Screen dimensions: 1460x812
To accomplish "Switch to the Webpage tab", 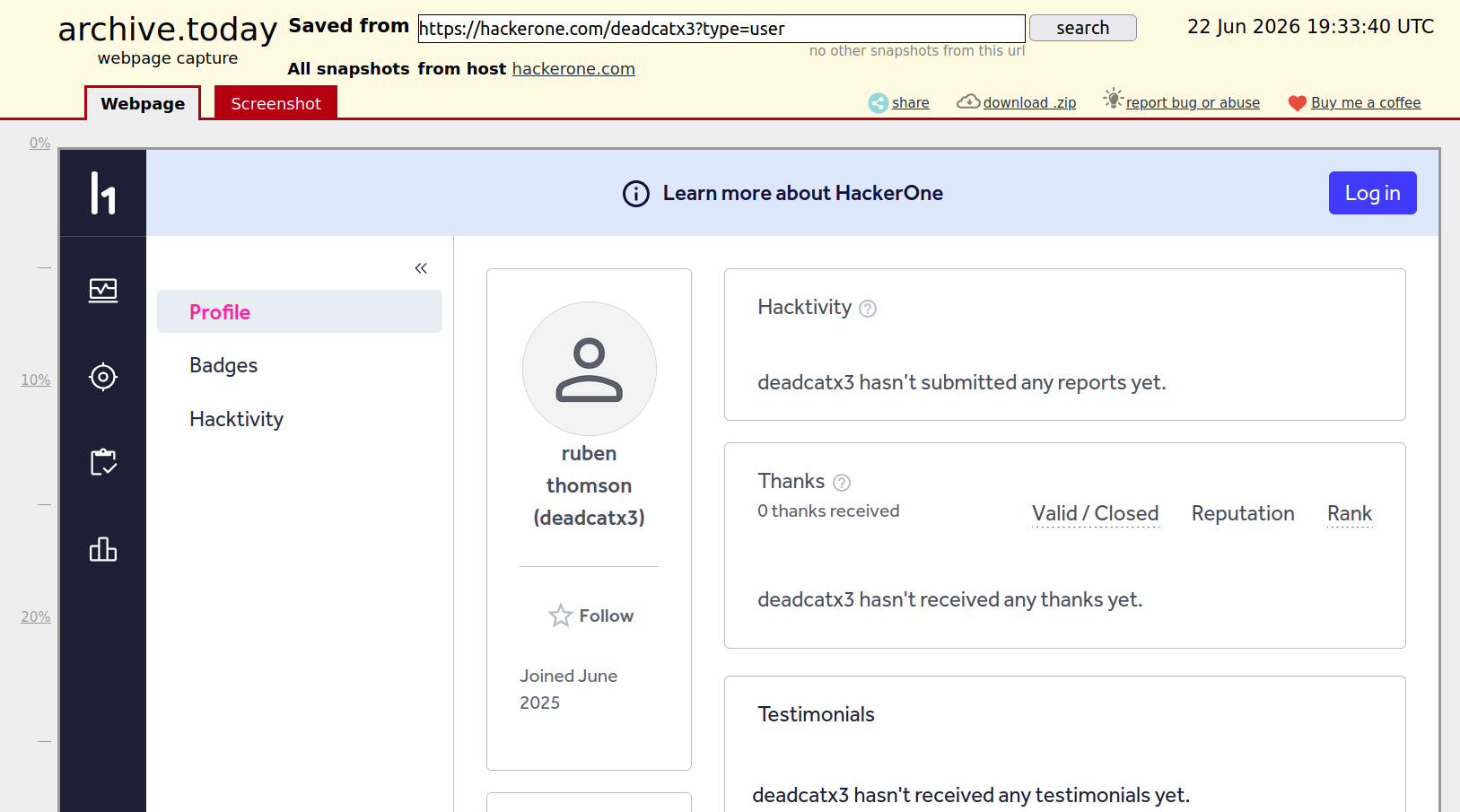I will [x=143, y=103].
